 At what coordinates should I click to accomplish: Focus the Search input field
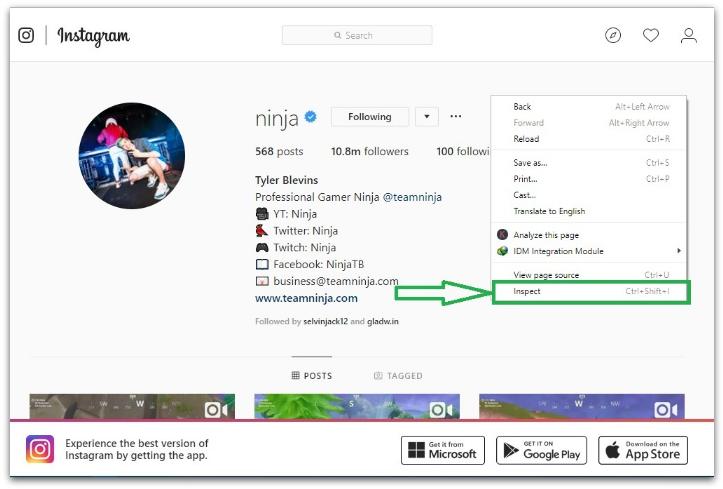tap(357, 35)
